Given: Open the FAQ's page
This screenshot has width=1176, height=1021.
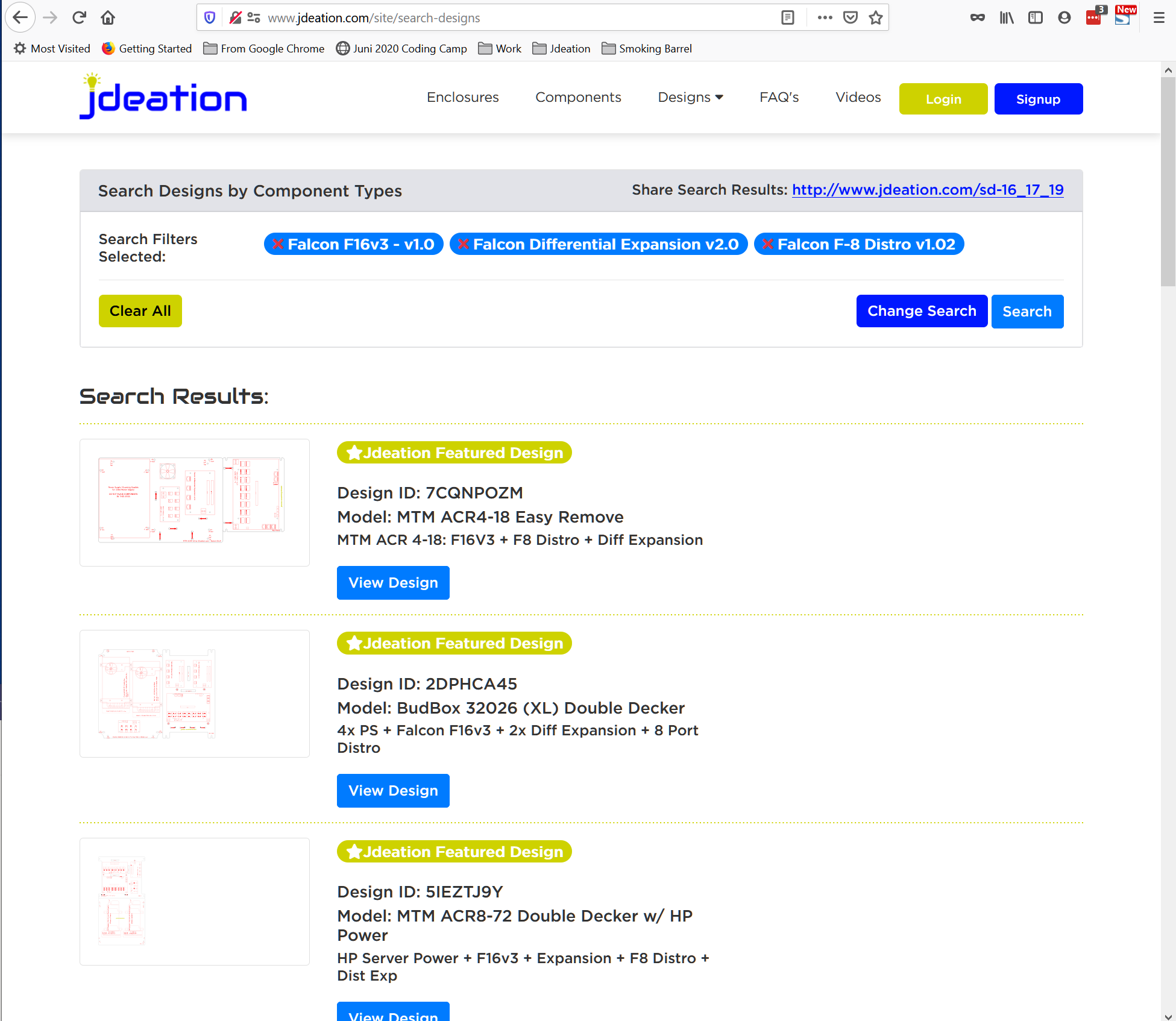Looking at the screenshot, I should coord(779,97).
